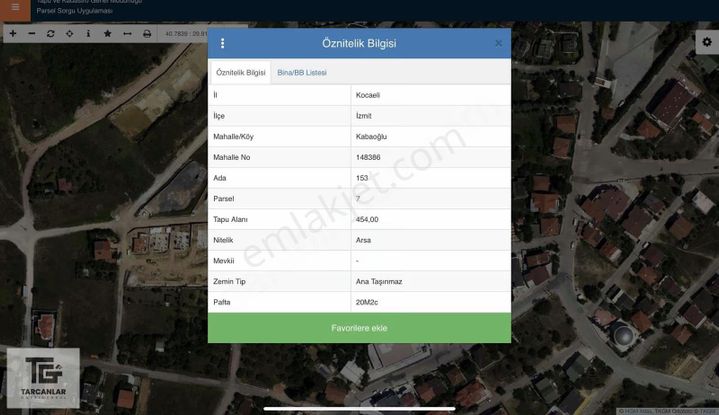
Task: Zoom in with the plus tool
Action: pyautogui.click(x=13, y=33)
